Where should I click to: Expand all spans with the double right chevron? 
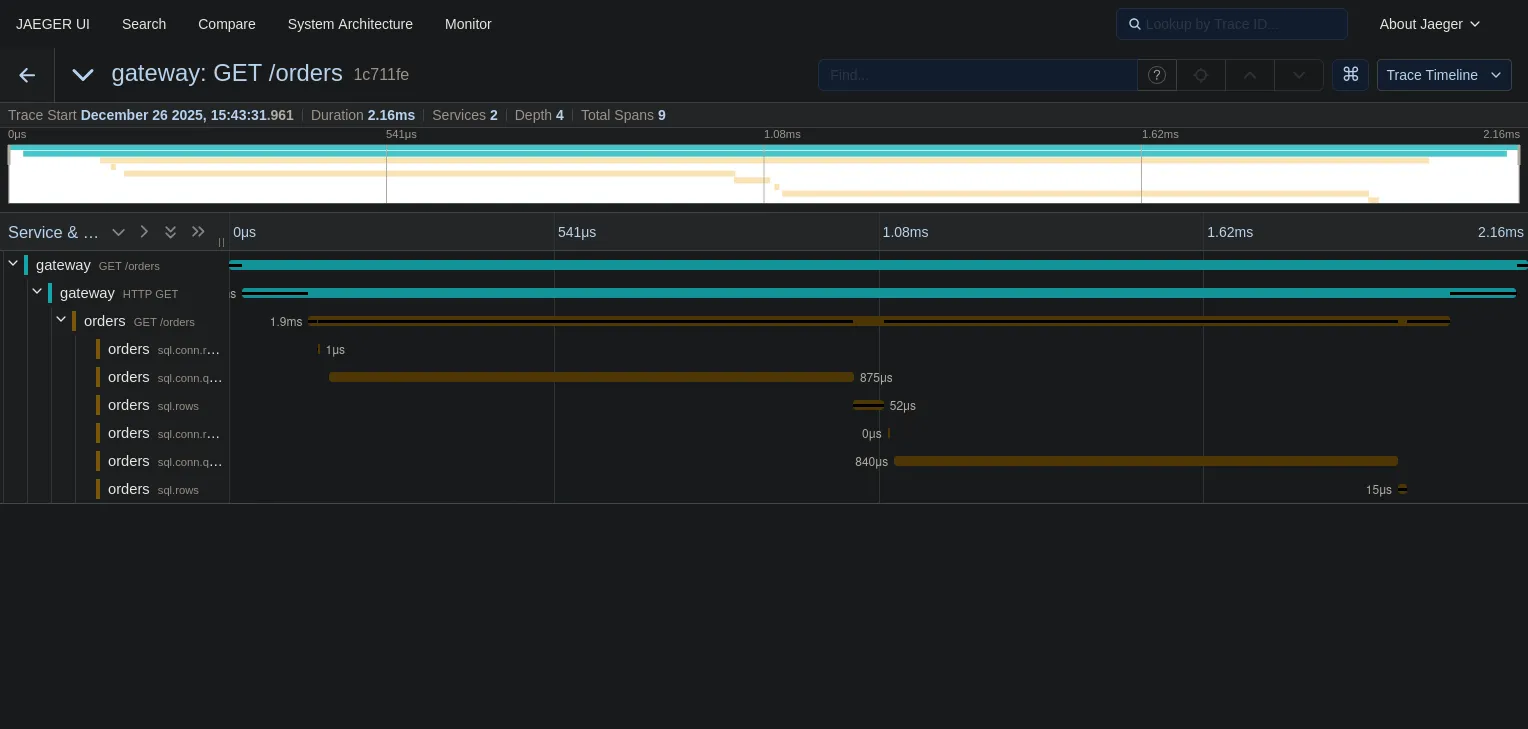tap(197, 232)
